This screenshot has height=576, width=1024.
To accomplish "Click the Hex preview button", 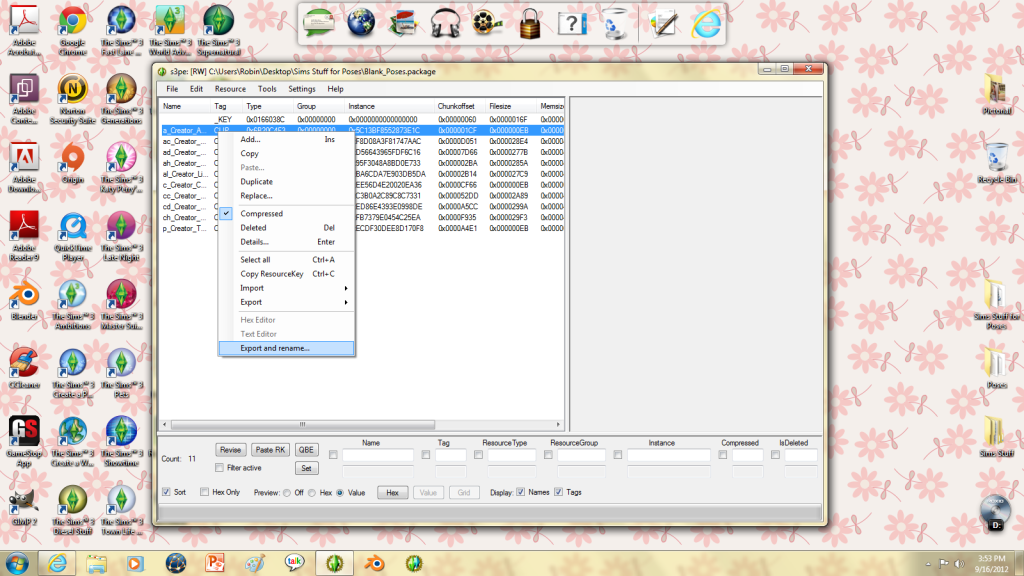I will (x=392, y=492).
